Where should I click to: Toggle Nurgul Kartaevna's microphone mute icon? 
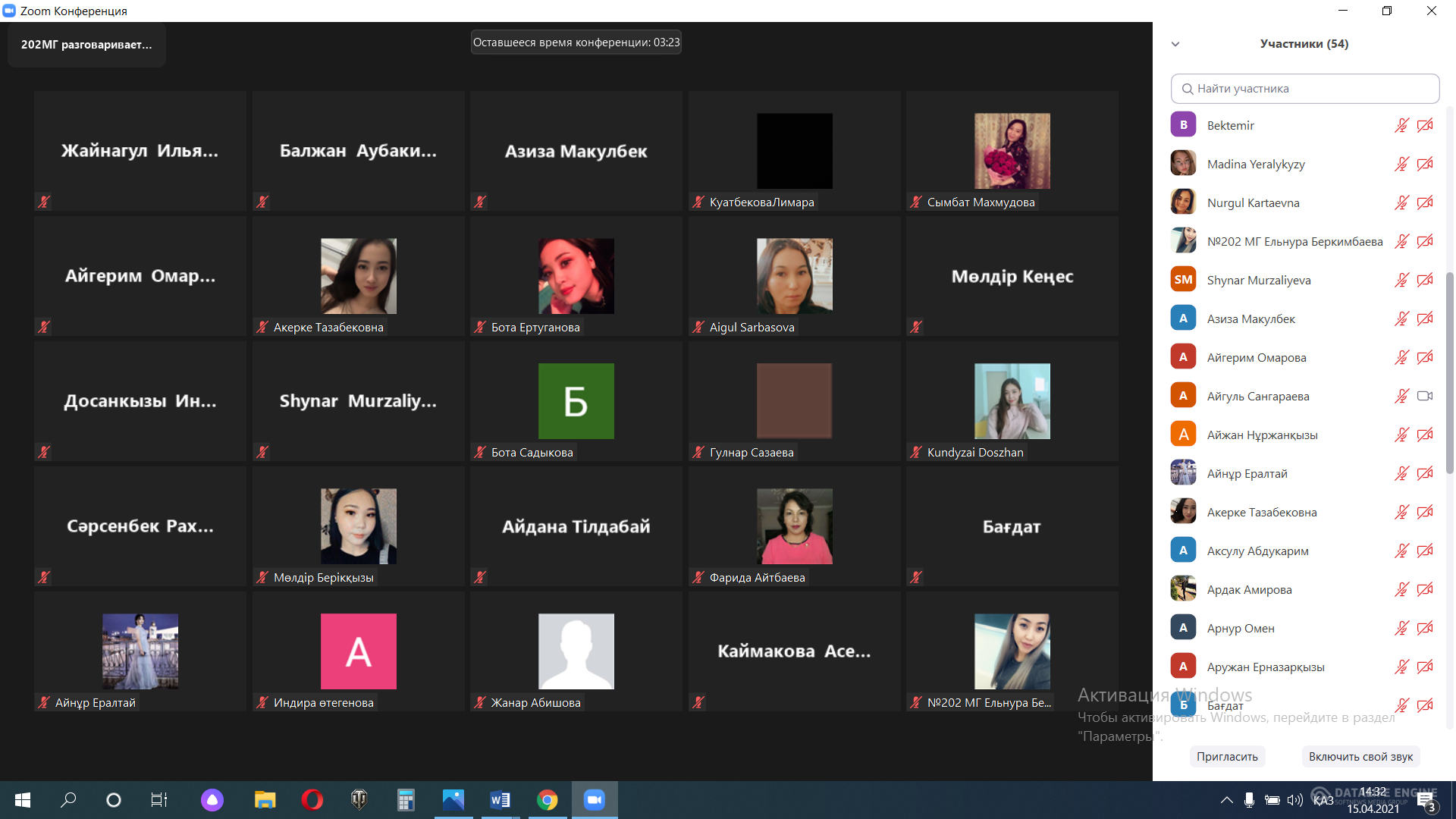point(1401,202)
